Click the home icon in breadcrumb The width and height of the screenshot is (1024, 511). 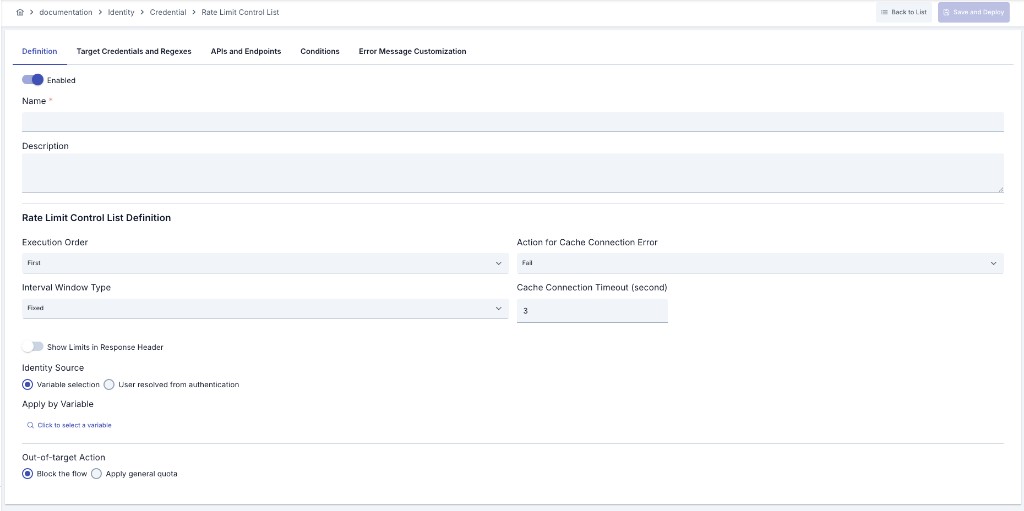[x=20, y=12]
